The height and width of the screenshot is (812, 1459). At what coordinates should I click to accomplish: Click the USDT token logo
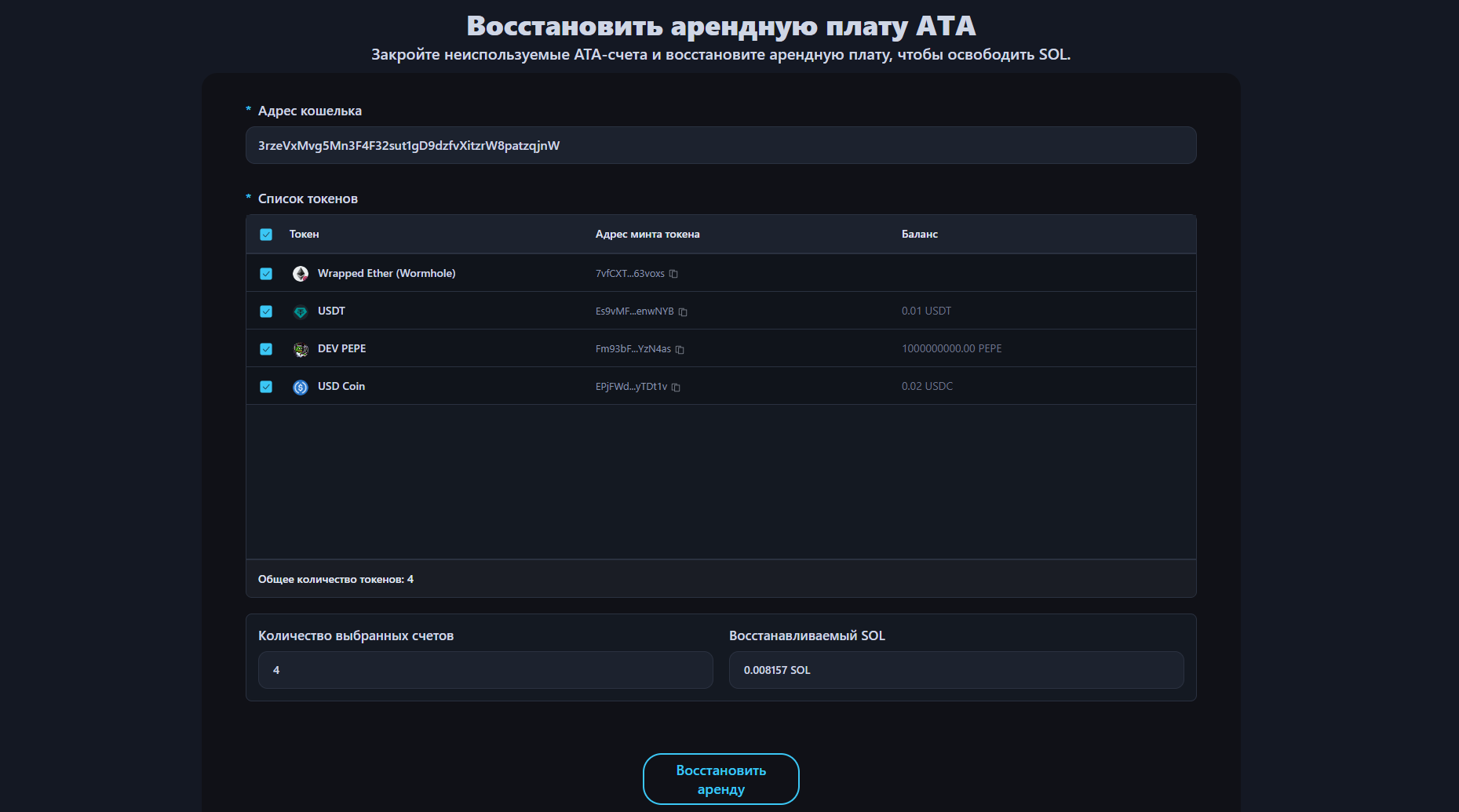[x=301, y=311]
